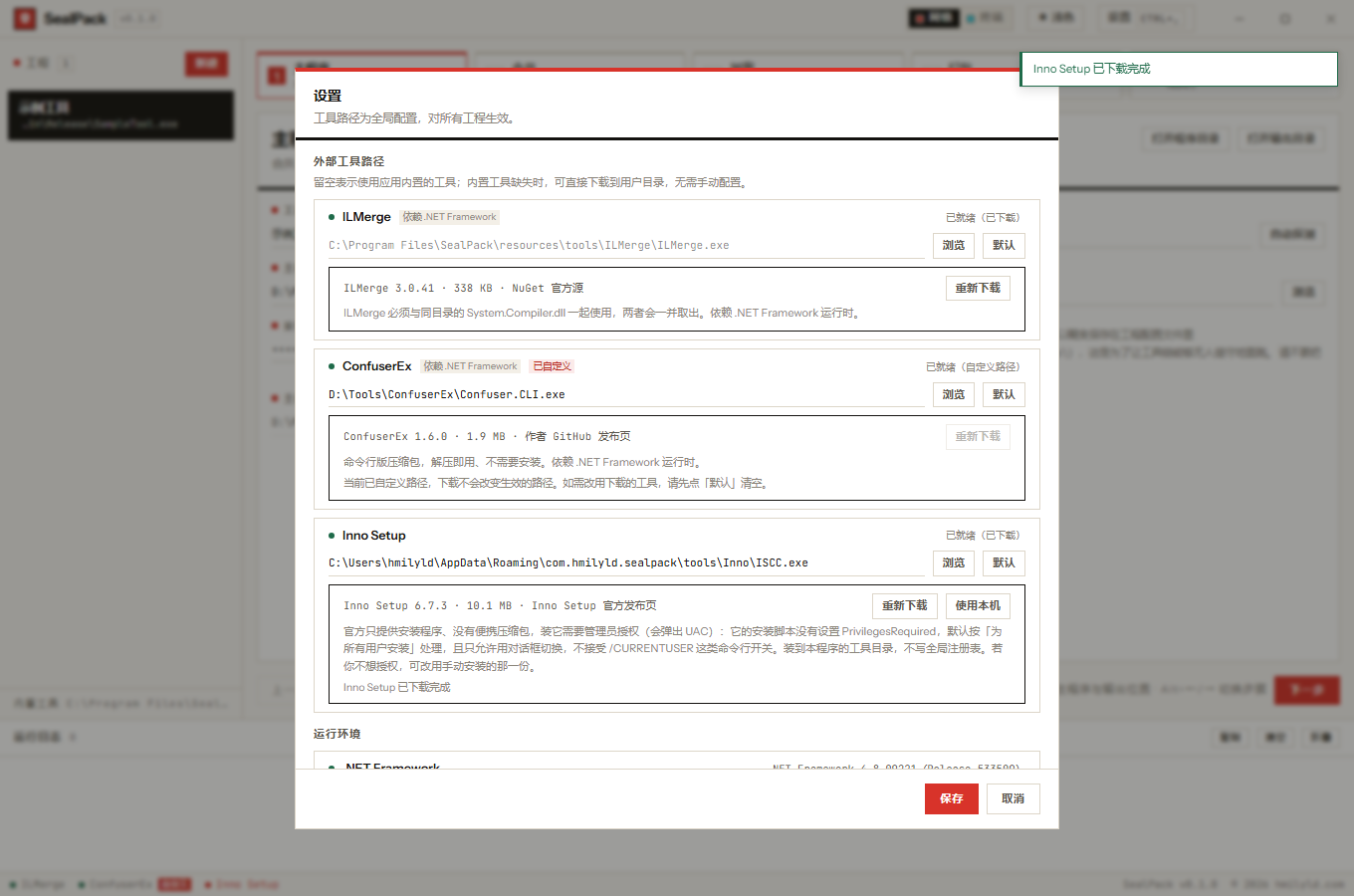This screenshot has width=1354, height=896.
Task: Click 重新下载 for ILMerge 3.0.41
Action: tap(978, 288)
